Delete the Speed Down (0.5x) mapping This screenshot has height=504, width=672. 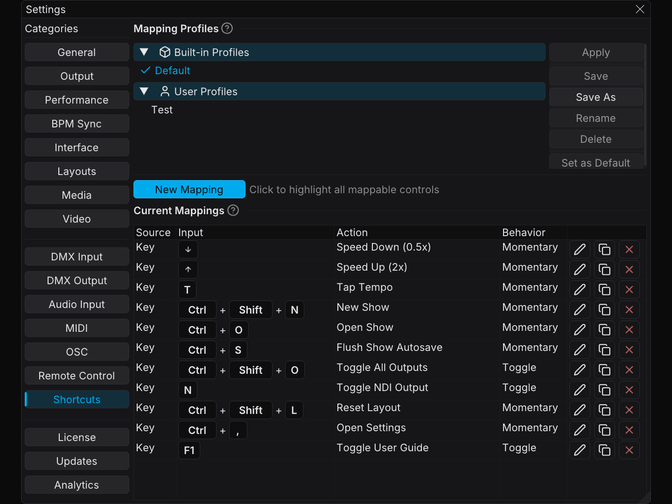pyautogui.click(x=629, y=249)
